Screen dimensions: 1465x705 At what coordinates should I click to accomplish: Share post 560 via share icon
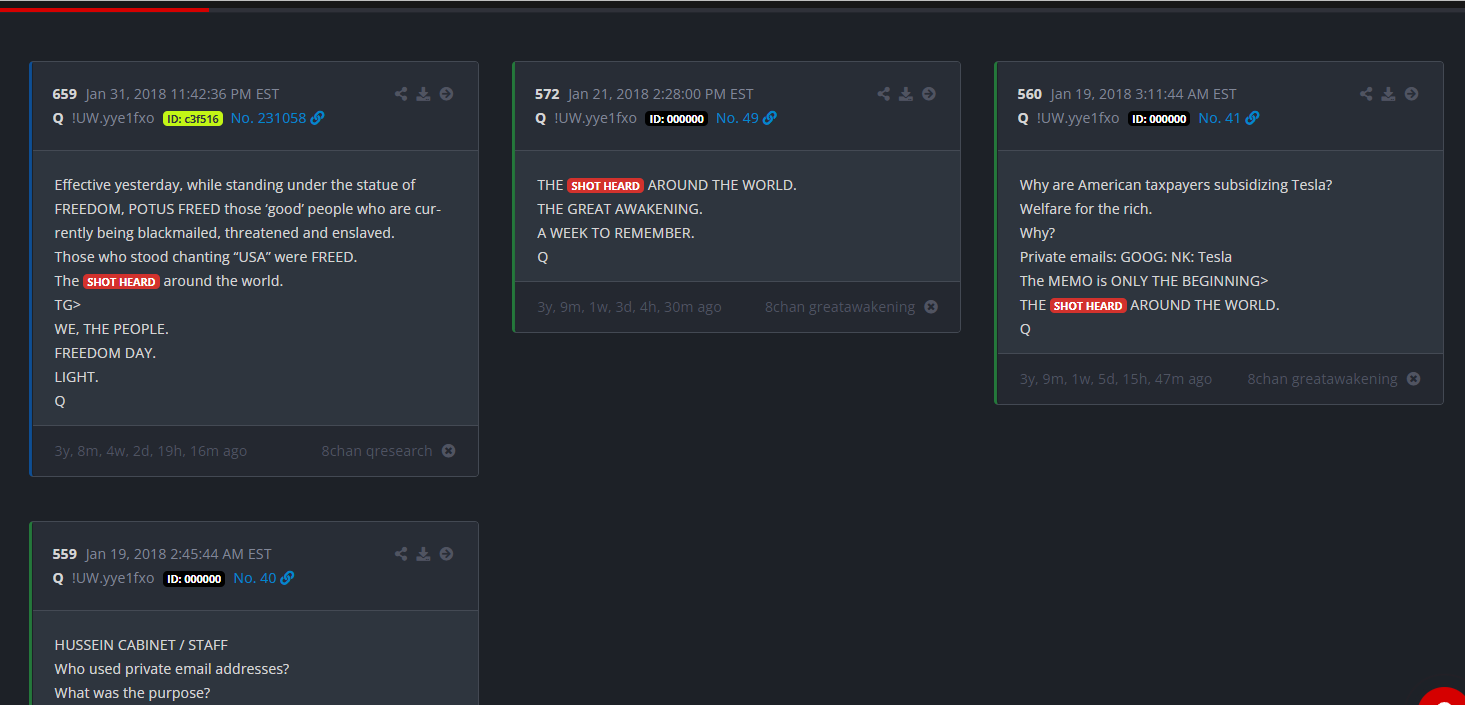click(x=1366, y=94)
